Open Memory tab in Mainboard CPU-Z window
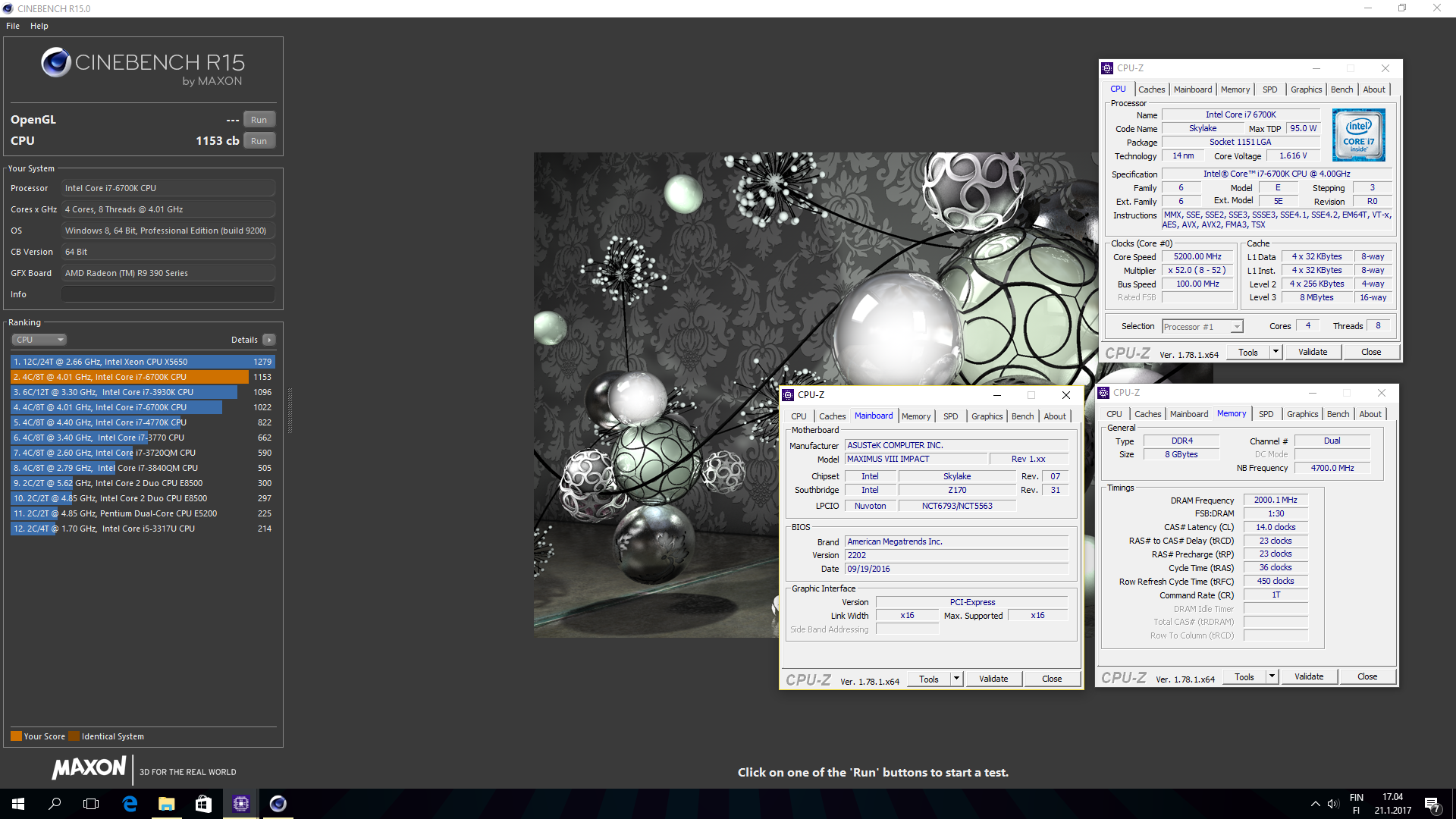1456x819 pixels. (915, 416)
